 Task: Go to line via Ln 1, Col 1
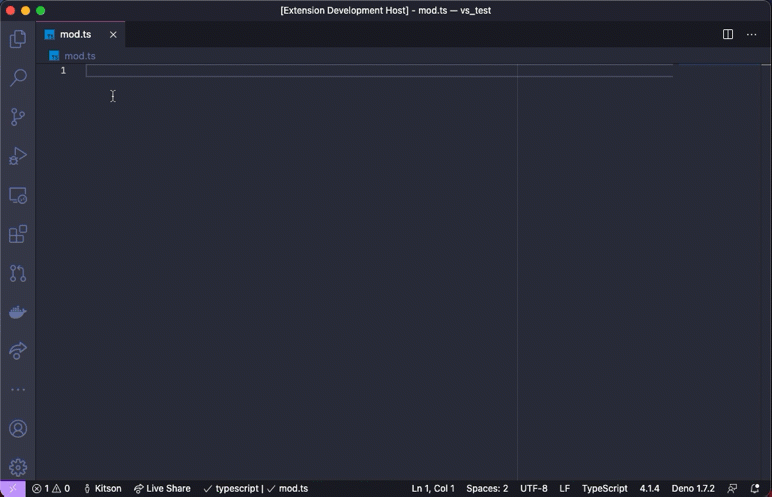click(x=433, y=489)
